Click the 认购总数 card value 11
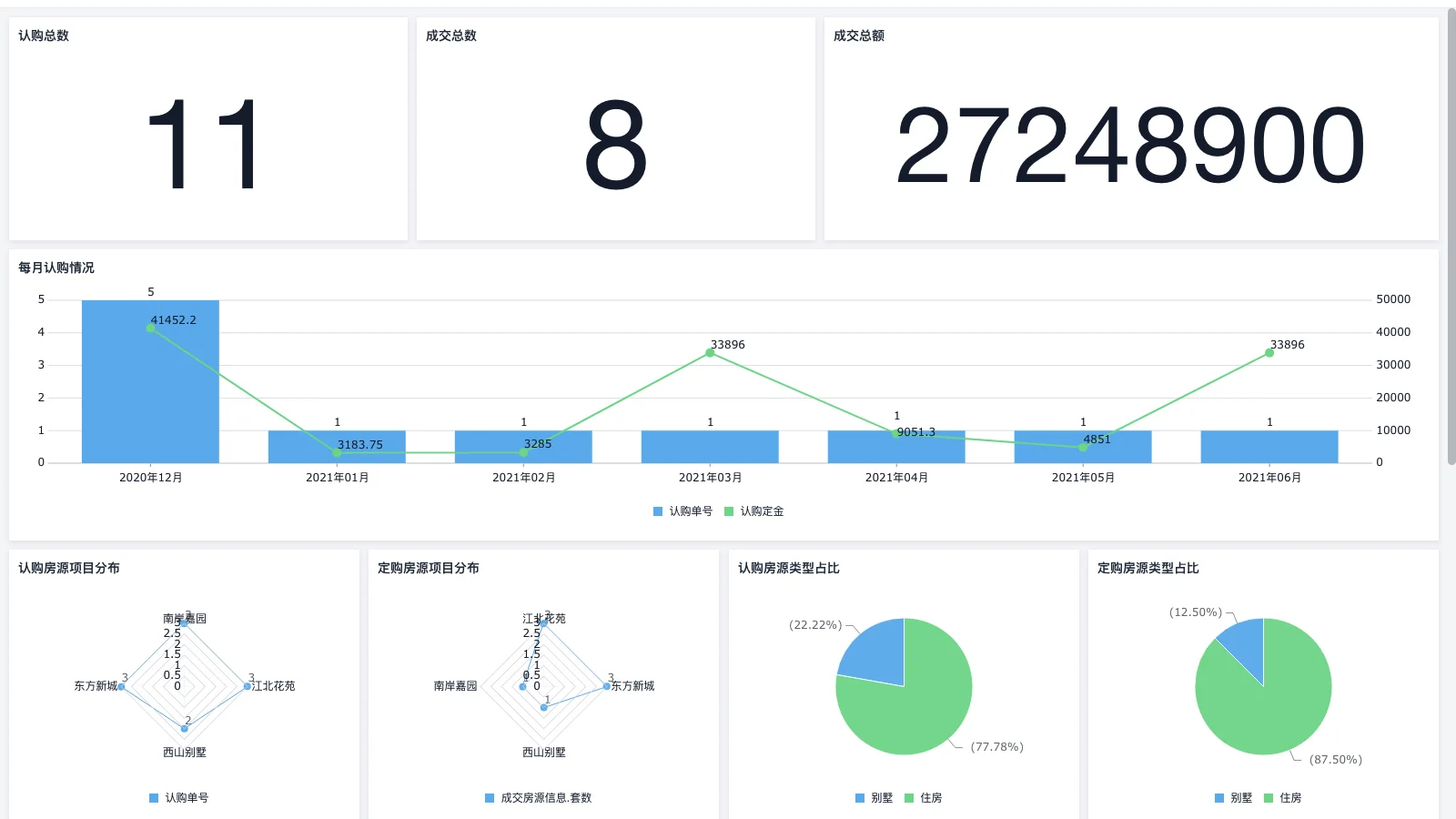 206,146
